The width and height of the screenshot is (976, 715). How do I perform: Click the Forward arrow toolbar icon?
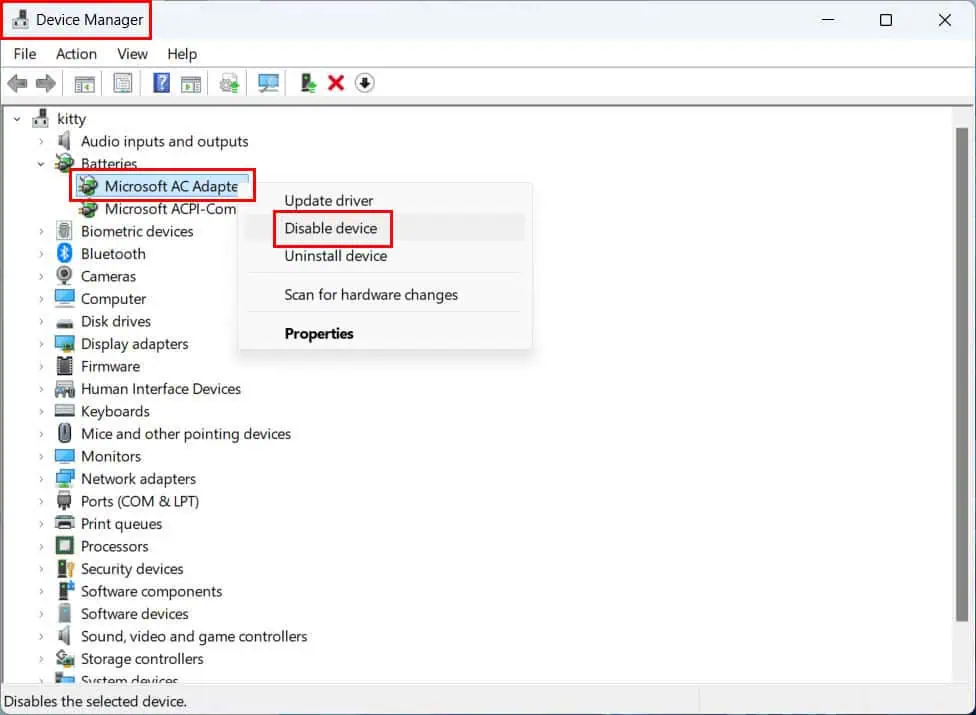click(x=45, y=83)
